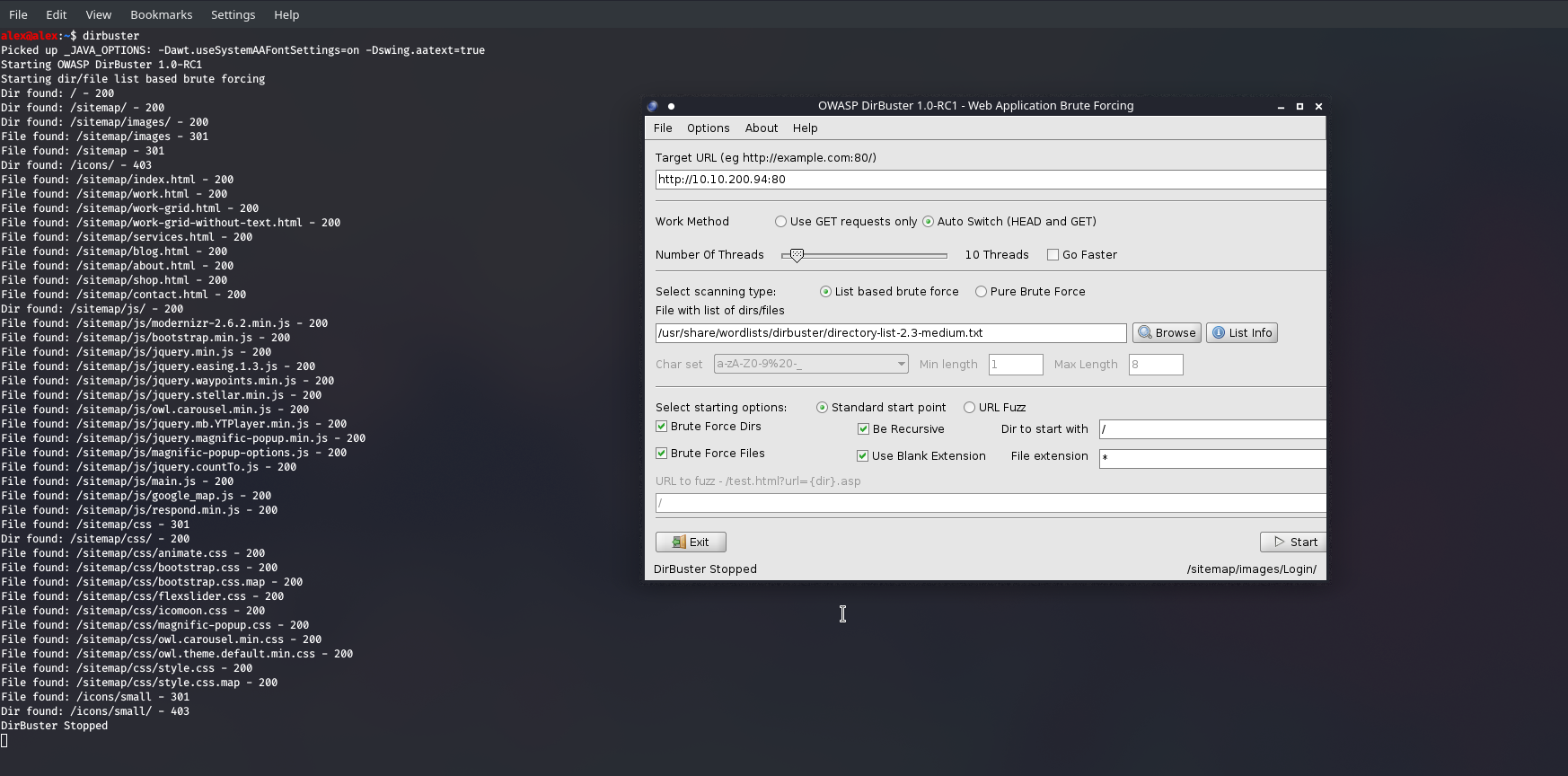
Task: Click the Min length field
Action: tap(1016, 365)
